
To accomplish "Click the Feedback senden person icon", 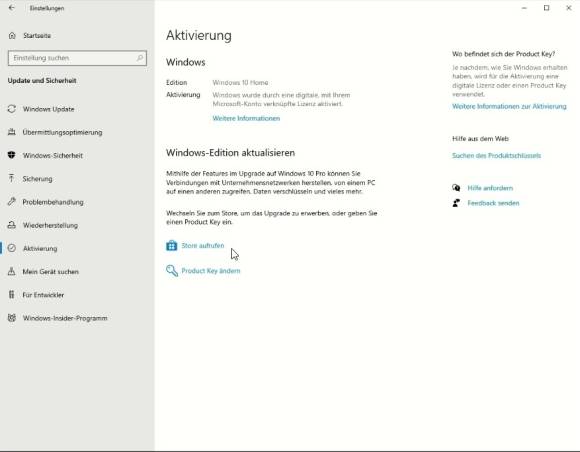I will tap(456, 203).
